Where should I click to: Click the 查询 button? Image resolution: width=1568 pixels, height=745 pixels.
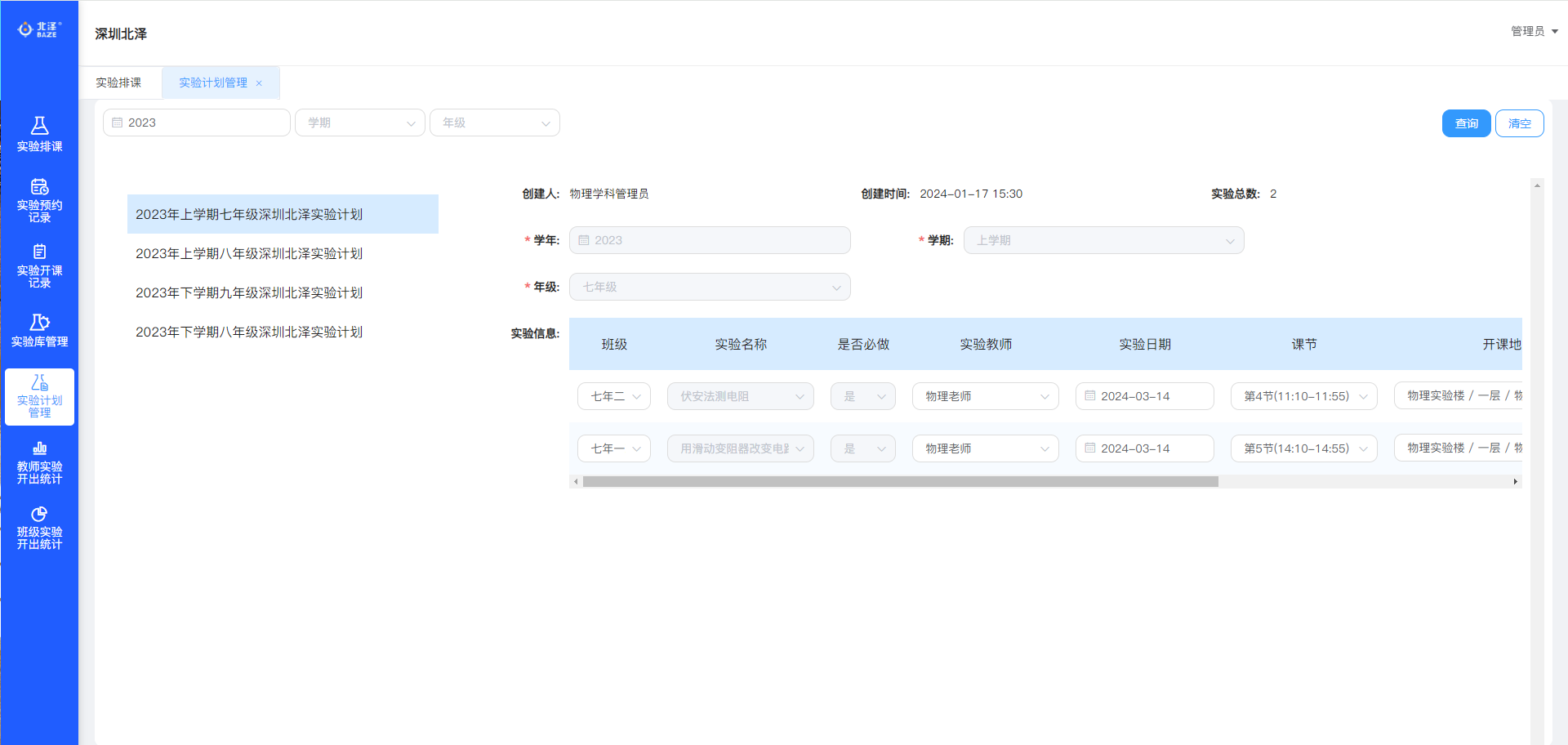[1466, 123]
